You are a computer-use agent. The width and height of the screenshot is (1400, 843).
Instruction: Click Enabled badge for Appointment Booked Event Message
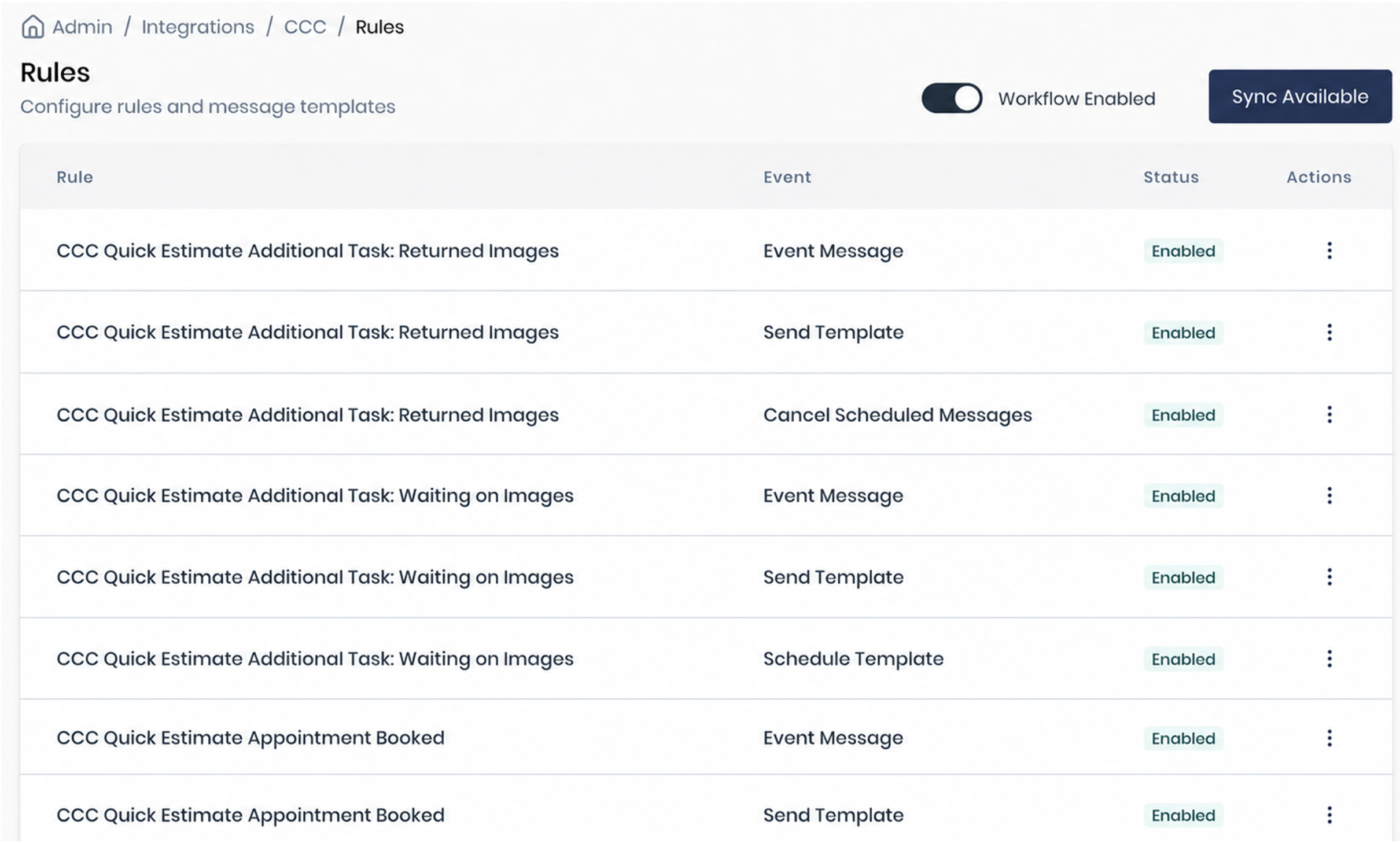pyautogui.click(x=1183, y=738)
